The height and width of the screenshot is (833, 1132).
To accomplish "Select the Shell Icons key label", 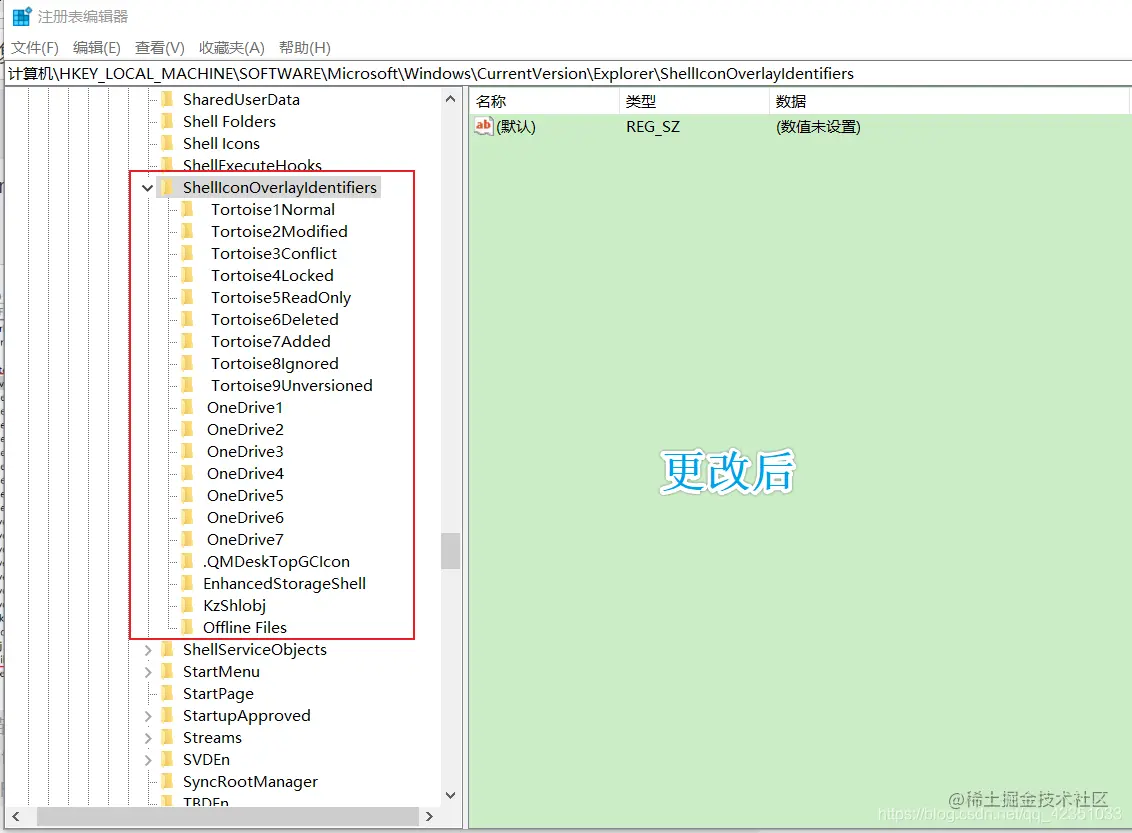I will pyautogui.click(x=221, y=144).
